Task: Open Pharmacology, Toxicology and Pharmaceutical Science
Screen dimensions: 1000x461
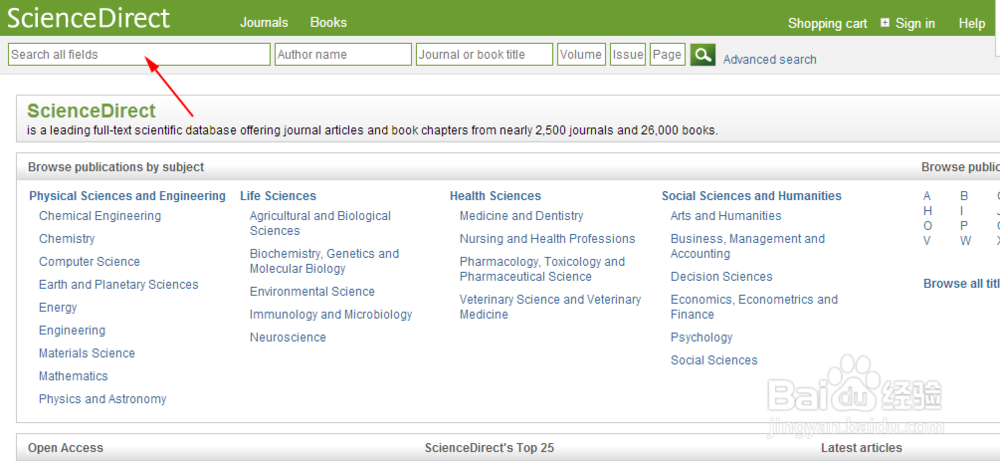Action: click(542, 269)
